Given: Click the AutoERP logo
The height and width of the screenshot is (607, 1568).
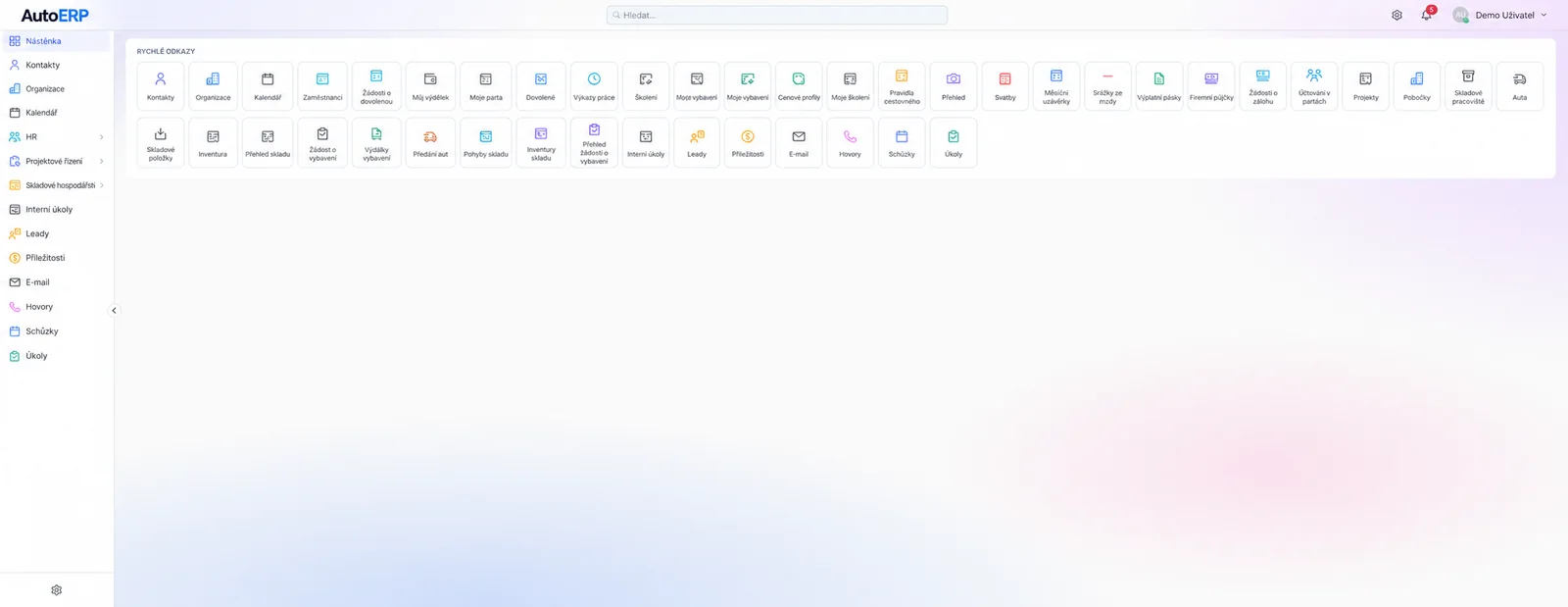Looking at the screenshot, I should pos(55,16).
